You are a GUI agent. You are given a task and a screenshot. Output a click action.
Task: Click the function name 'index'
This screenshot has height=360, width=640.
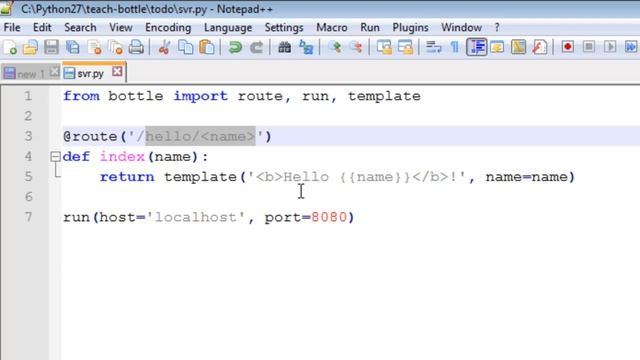pyautogui.click(x=122, y=156)
